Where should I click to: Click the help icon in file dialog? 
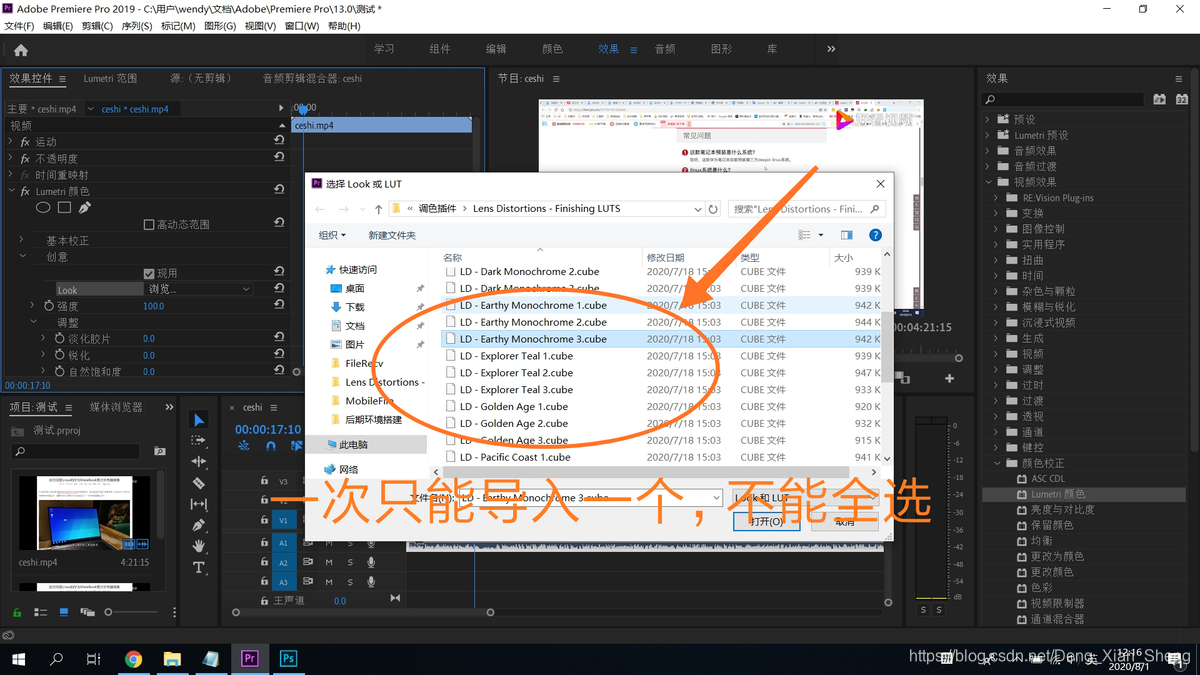point(875,235)
